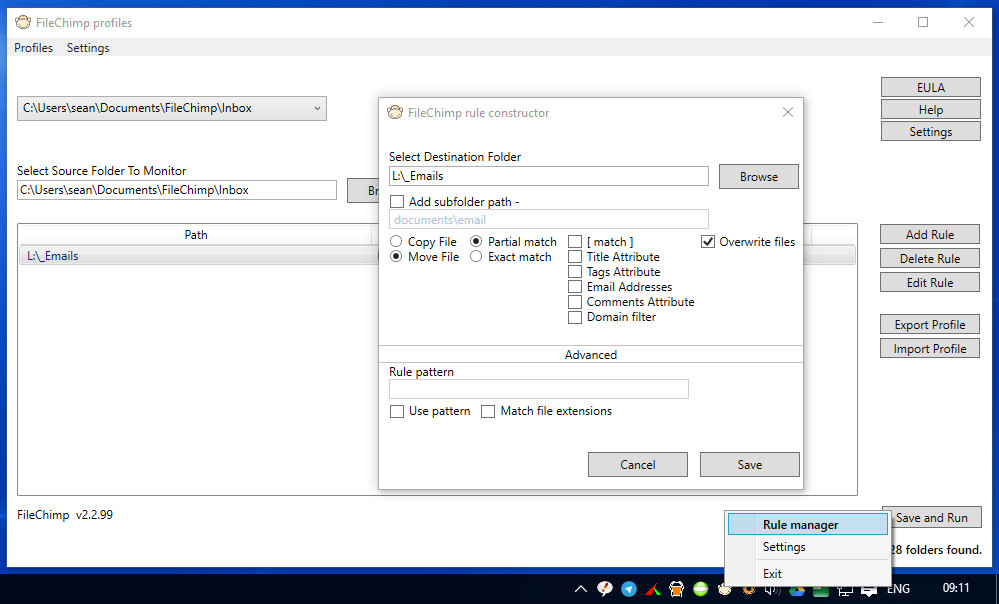Switch the ENG input language indicator
The width and height of the screenshot is (999, 604).
point(898,589)
